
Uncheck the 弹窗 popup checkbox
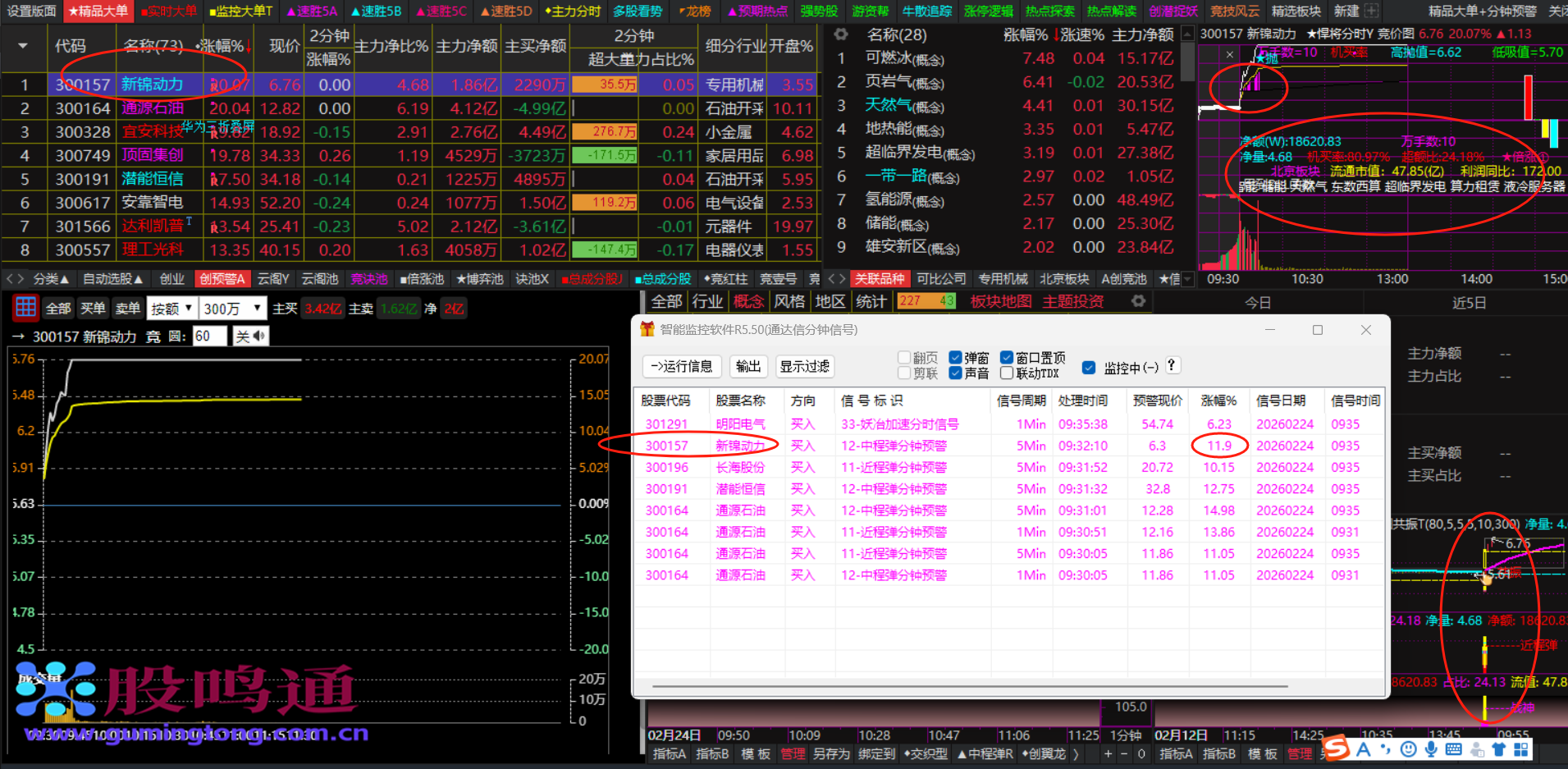[x=955, y=358]
